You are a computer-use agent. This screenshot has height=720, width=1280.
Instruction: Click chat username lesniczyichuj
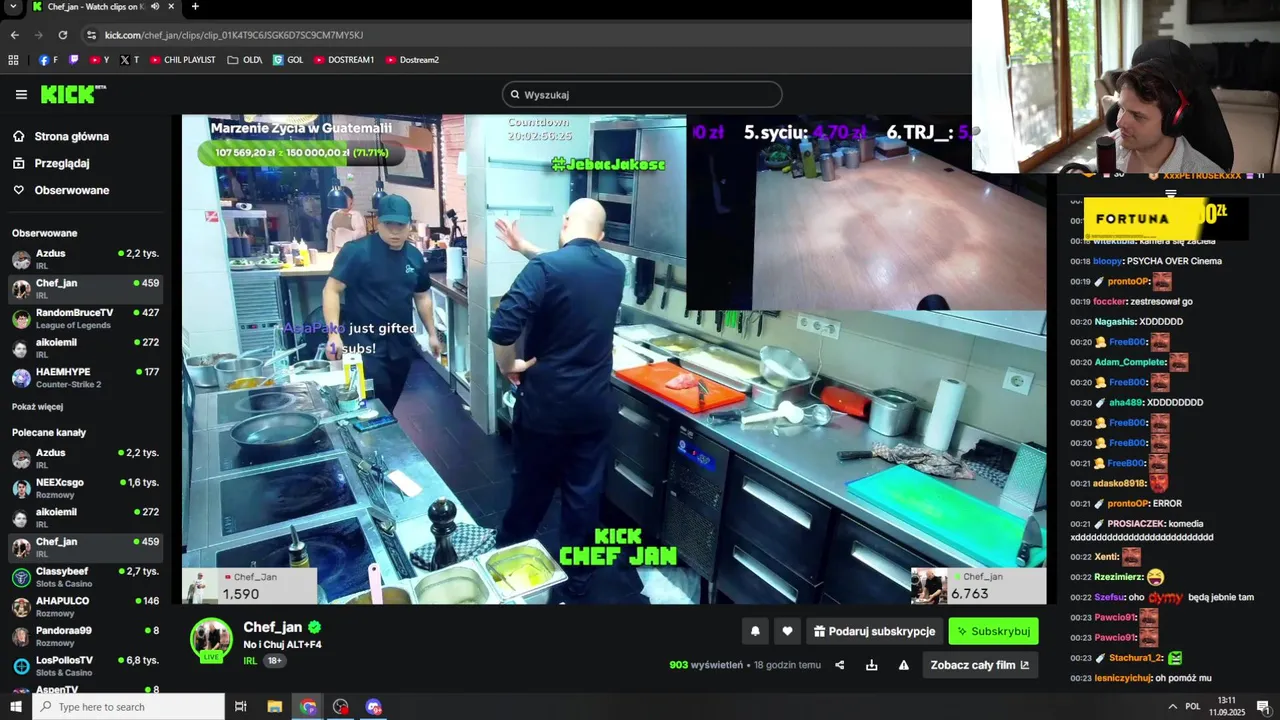[x=1123, y=678]
